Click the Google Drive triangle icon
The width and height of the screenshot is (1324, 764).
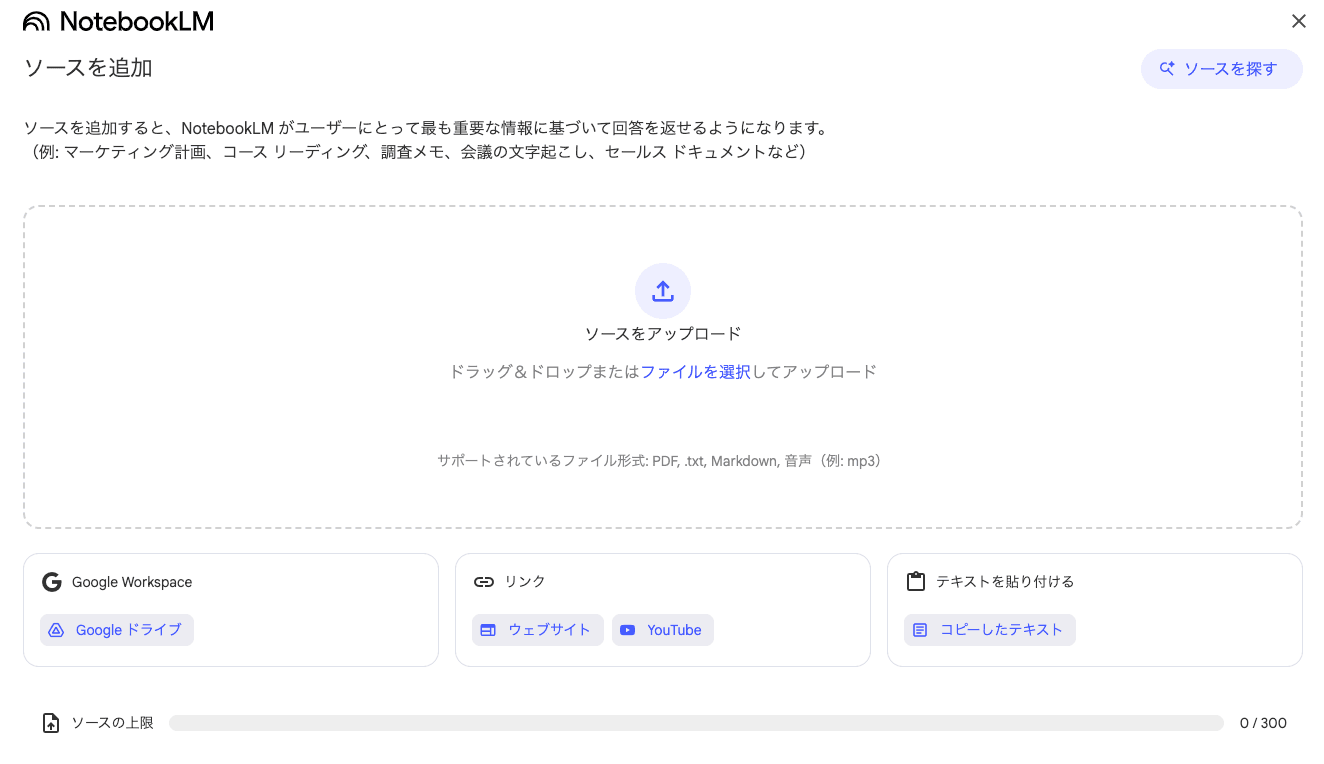pos(57,630)
